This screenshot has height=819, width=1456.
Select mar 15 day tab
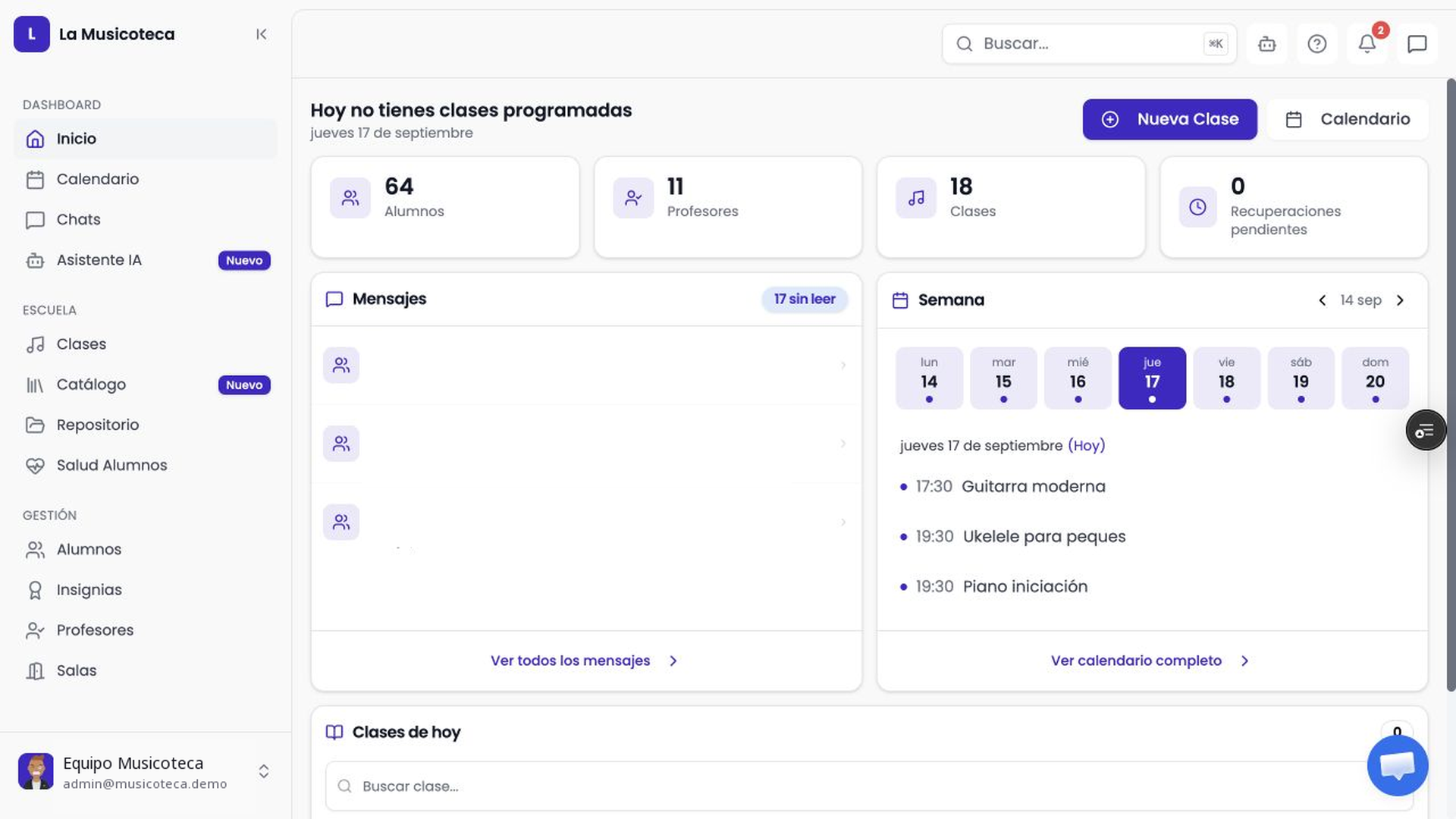click(x=1003, y=378)
